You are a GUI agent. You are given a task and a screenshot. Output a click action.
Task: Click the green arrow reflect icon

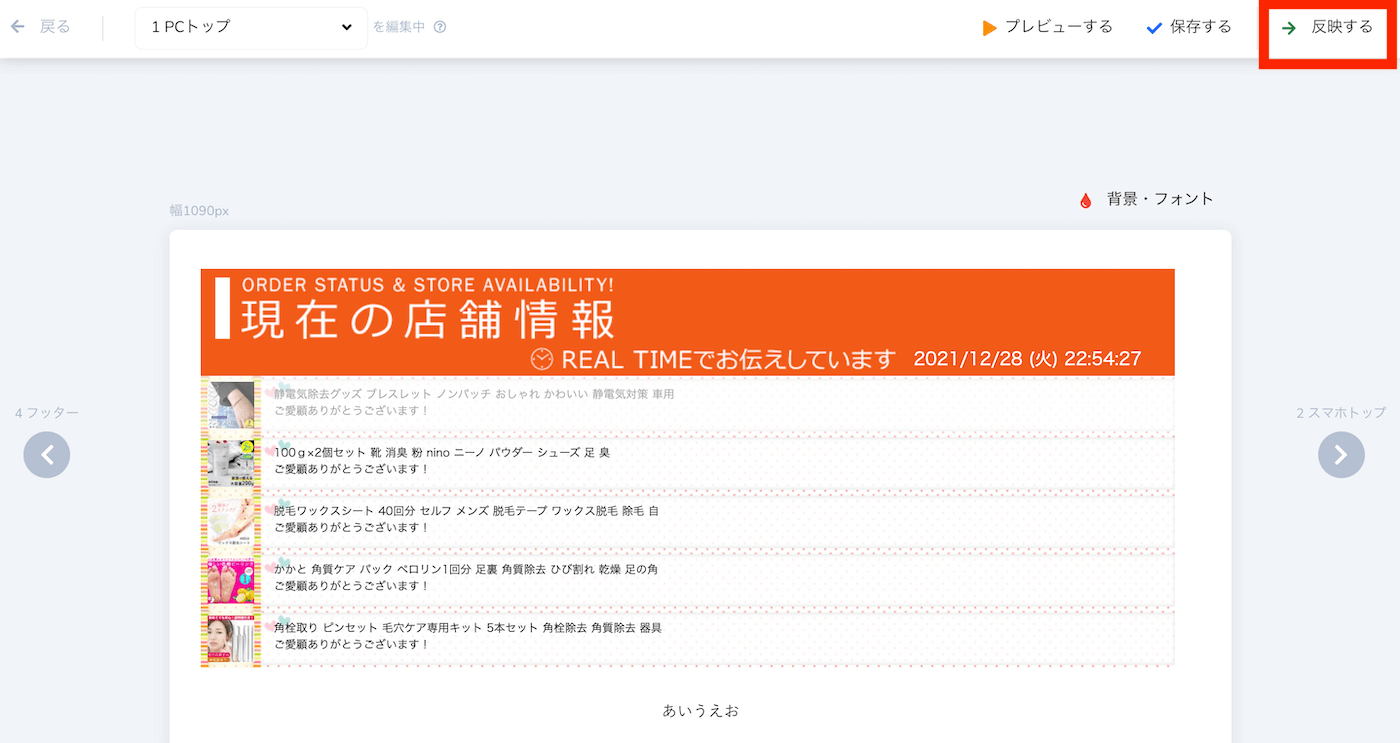coord(1289,28)
